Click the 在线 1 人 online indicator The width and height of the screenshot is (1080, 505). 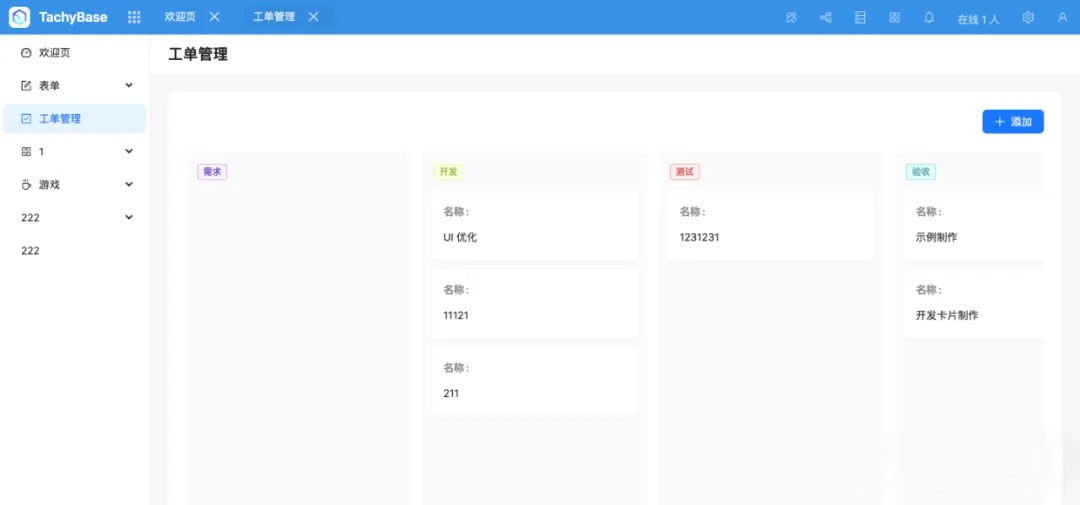[x=978, y=18]
